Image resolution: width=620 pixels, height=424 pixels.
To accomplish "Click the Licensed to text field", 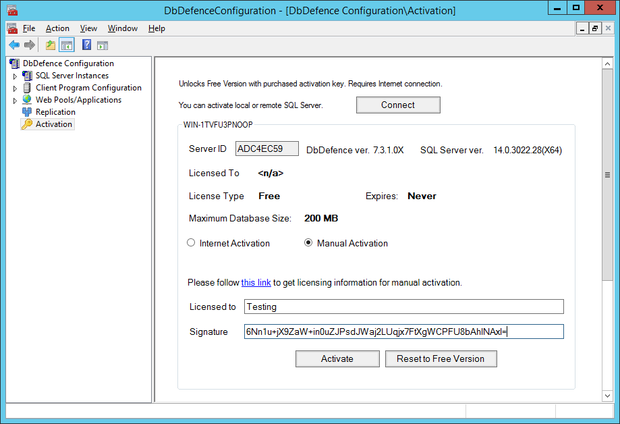I will (402, 307).
